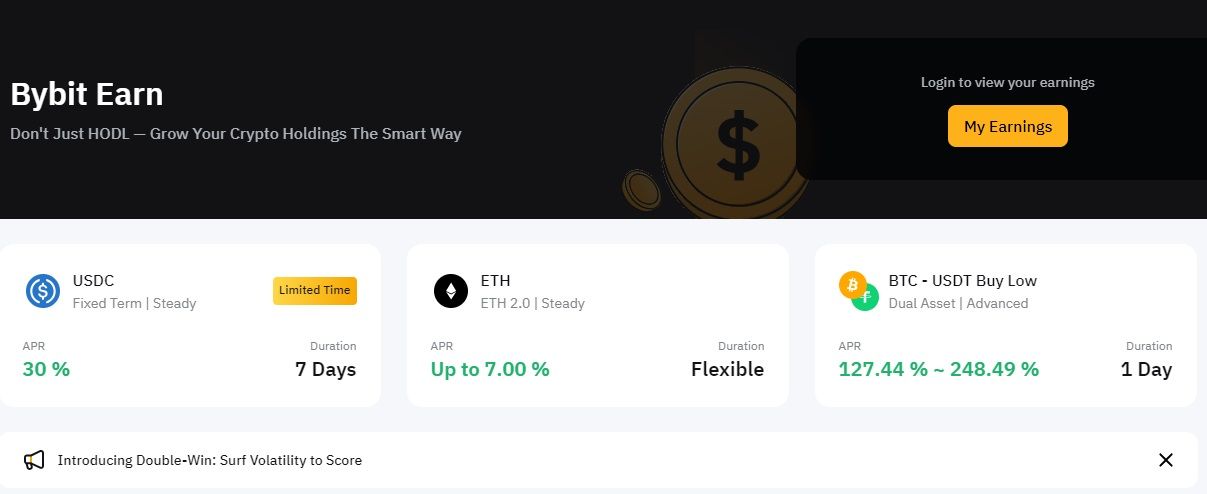Click the megaphone announcement icon
This screenshot has width=1207, height=494.
(35, 460)
